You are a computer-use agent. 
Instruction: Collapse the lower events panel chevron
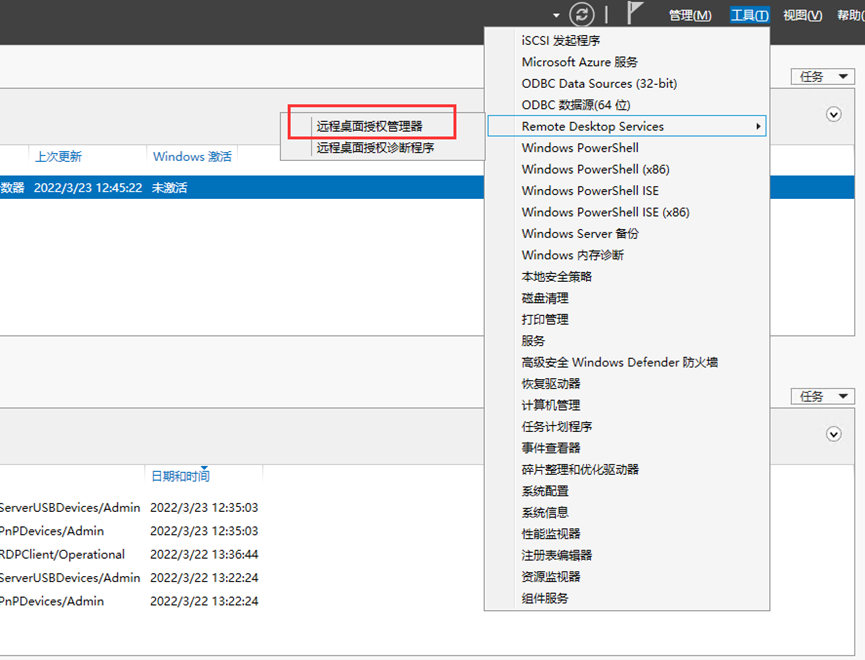[x=834, y=434]
